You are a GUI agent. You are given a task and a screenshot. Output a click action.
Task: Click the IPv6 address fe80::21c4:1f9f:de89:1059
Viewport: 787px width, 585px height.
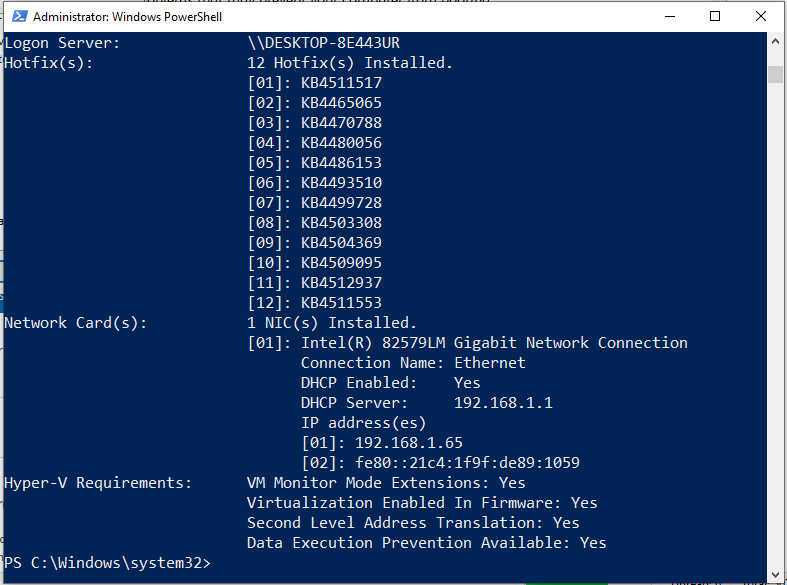(x=467, y=463)
